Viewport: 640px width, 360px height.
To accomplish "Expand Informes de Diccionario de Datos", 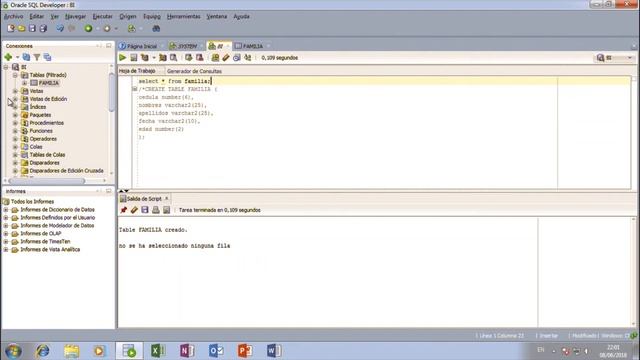I will (6, 210).
